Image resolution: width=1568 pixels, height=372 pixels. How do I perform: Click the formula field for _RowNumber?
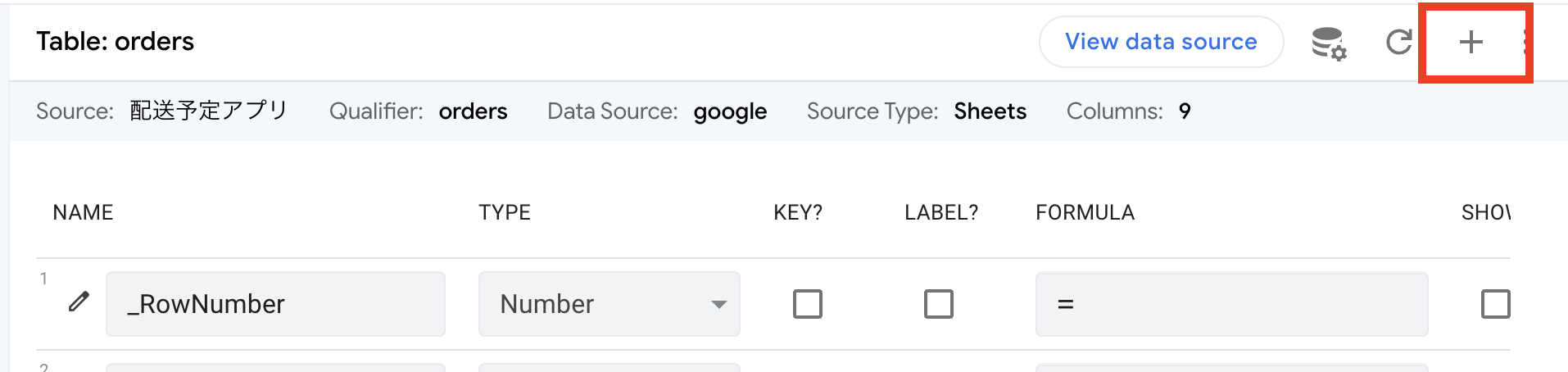pyautogui.click(x=1231, y=304)
